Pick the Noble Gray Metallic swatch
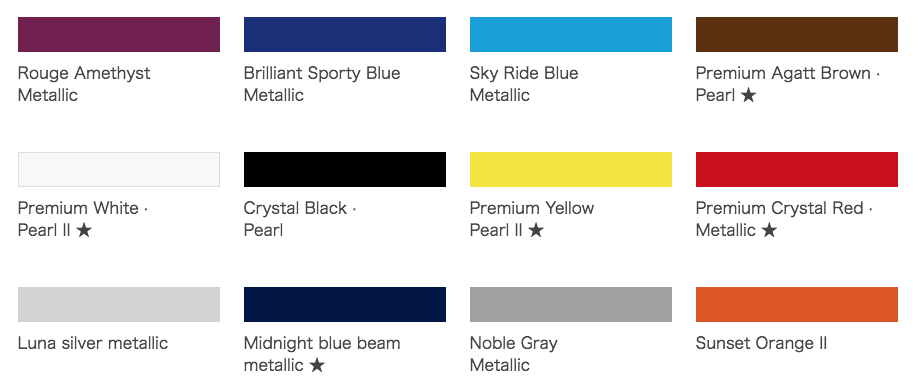Screen dimensions: 920x391 click(x=571, y=305)
